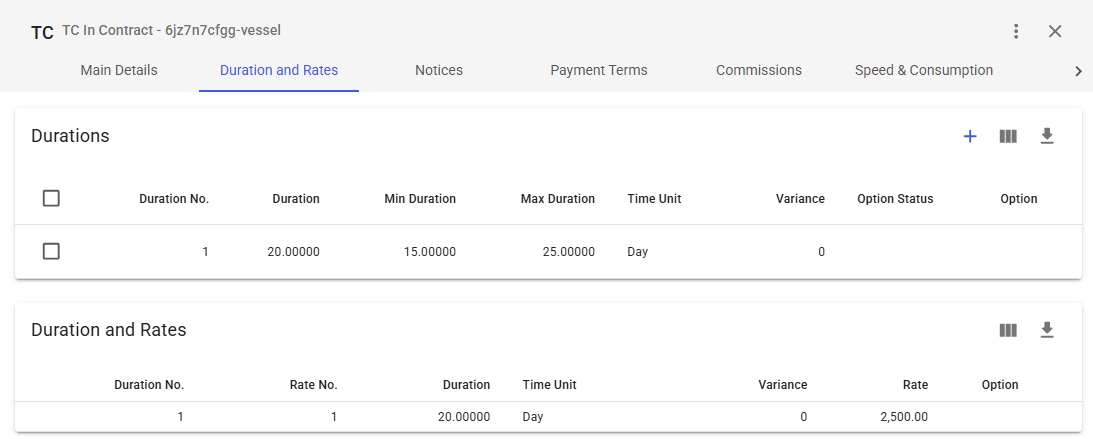Download the Duration and Rates table
The height and width of the screenshot is (439, 1093).
point(1047,330)
